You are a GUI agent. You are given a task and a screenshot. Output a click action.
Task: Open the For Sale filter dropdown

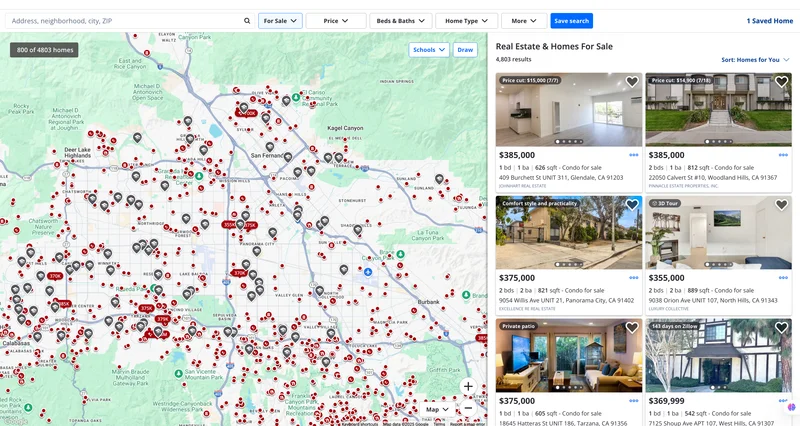(x=280, y=20)
